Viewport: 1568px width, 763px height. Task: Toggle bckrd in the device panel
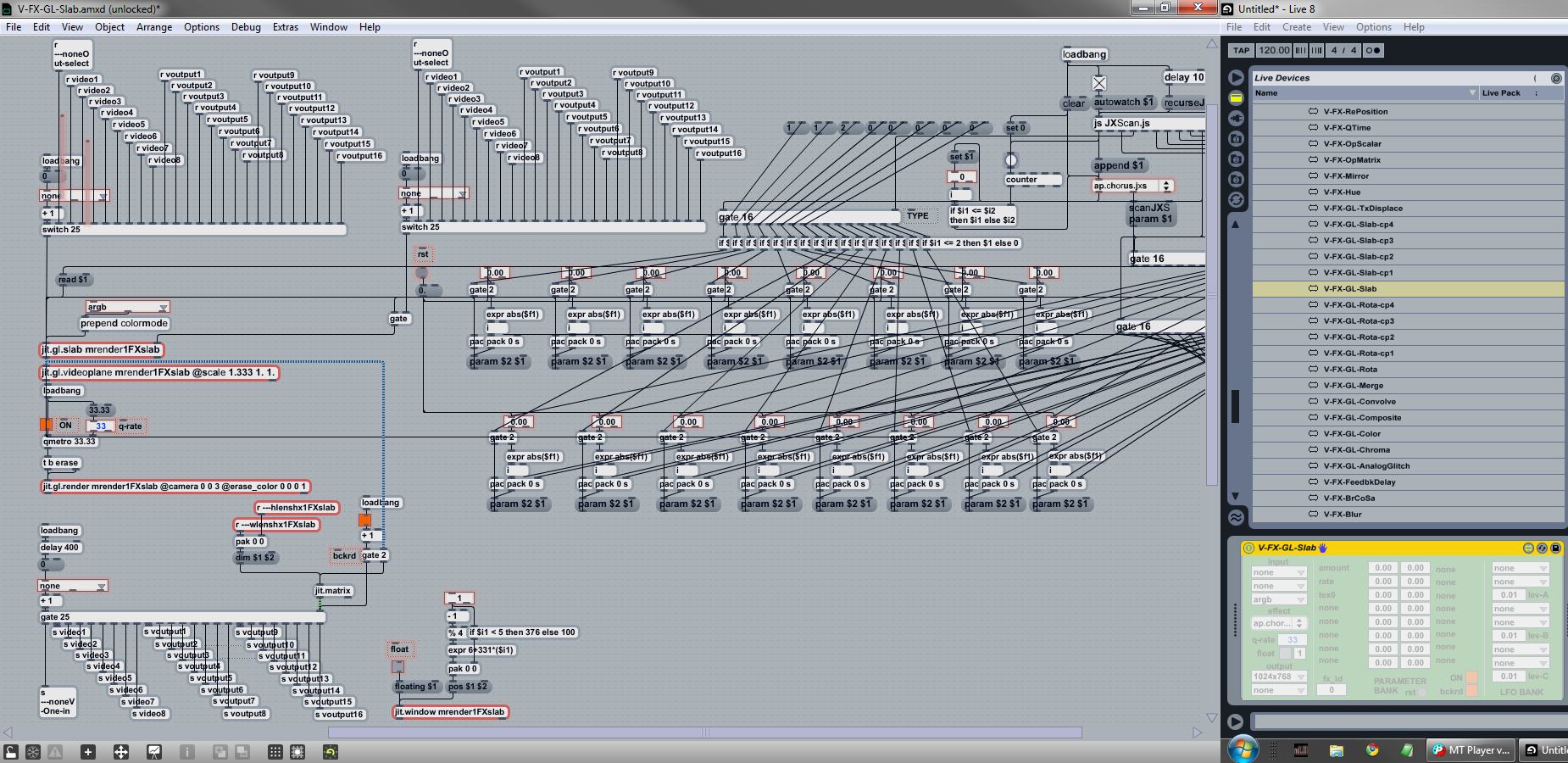coord(1471,691)
